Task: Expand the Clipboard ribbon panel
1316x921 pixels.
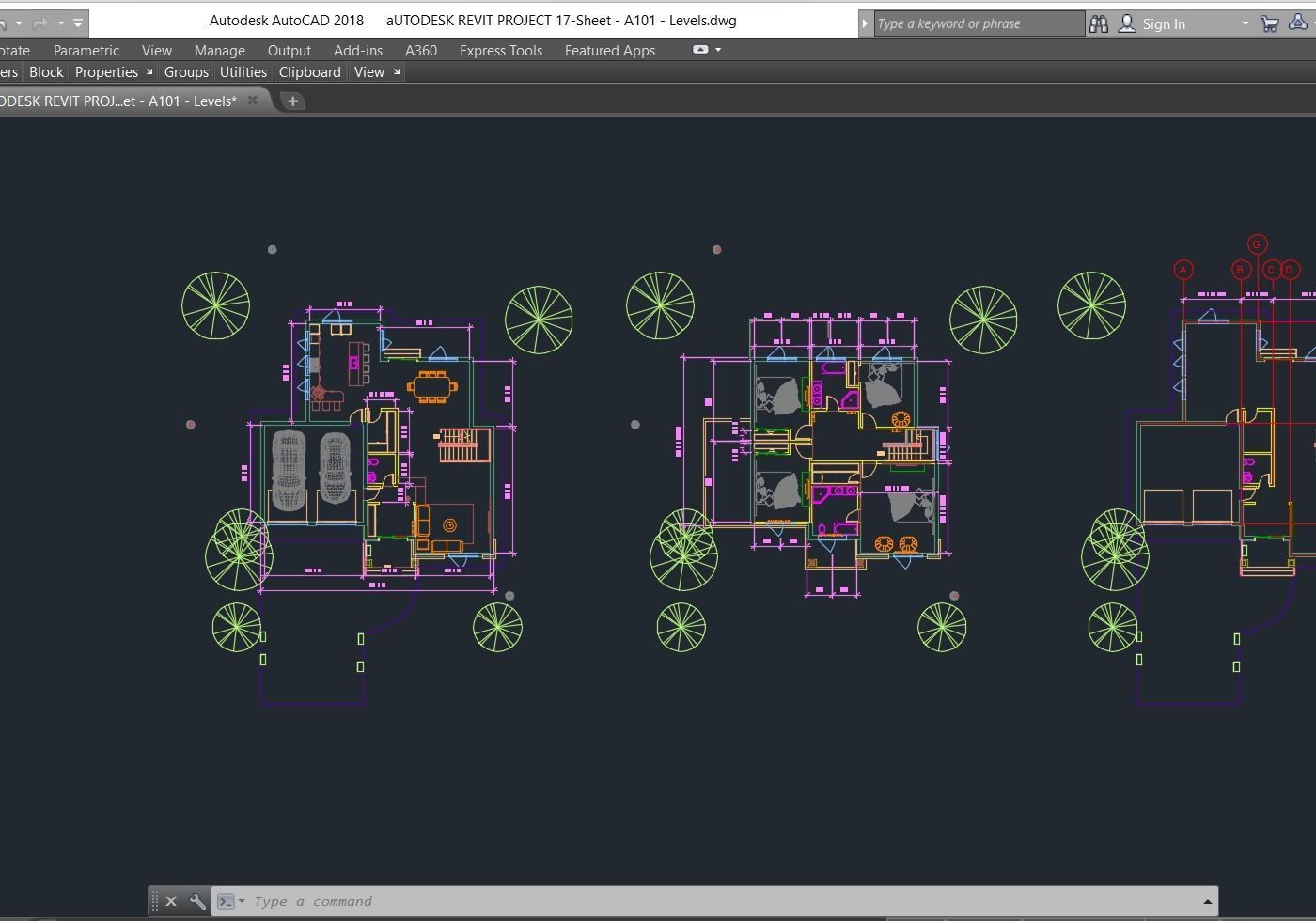Action: [310, 72]
